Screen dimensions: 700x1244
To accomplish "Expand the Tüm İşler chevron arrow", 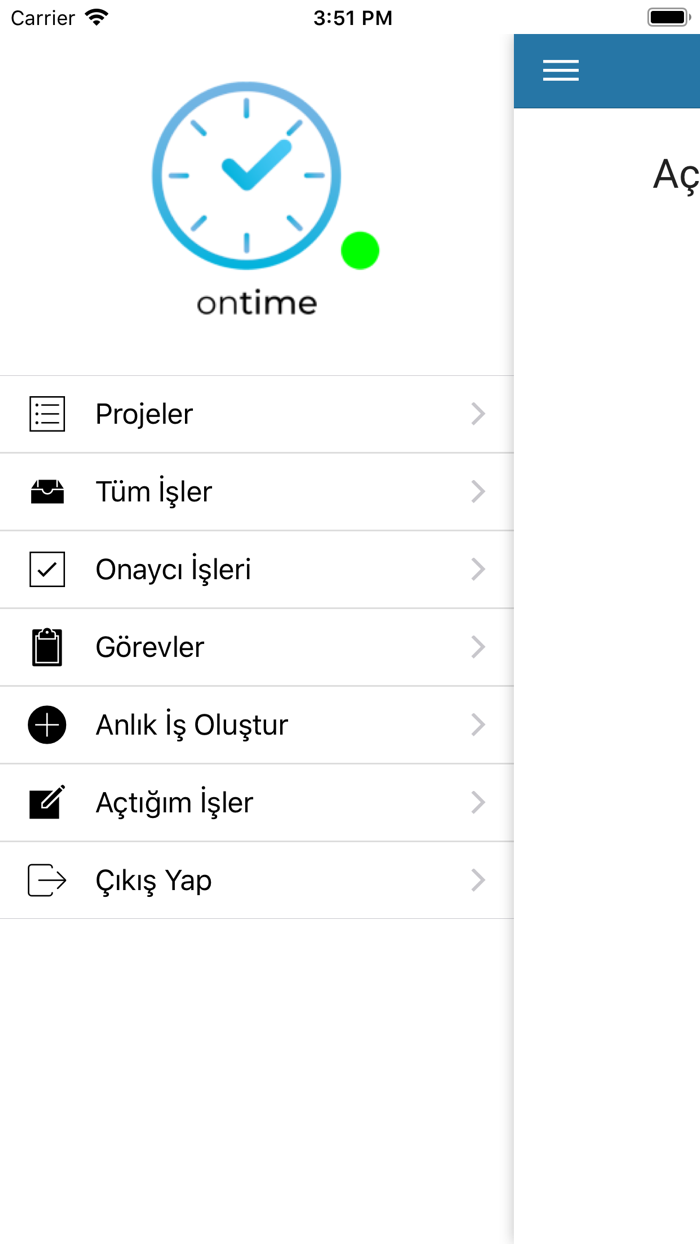I will [478, 491].
